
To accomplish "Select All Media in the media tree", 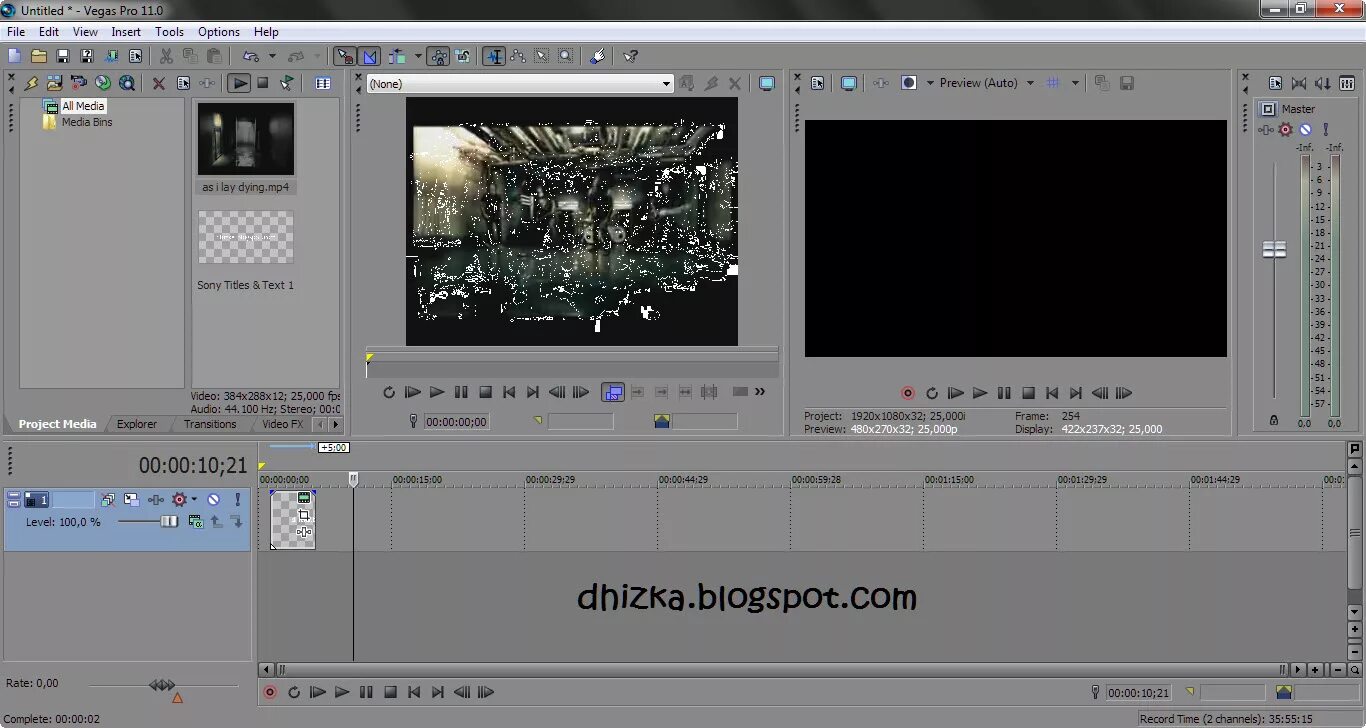I will coord(83,106).
